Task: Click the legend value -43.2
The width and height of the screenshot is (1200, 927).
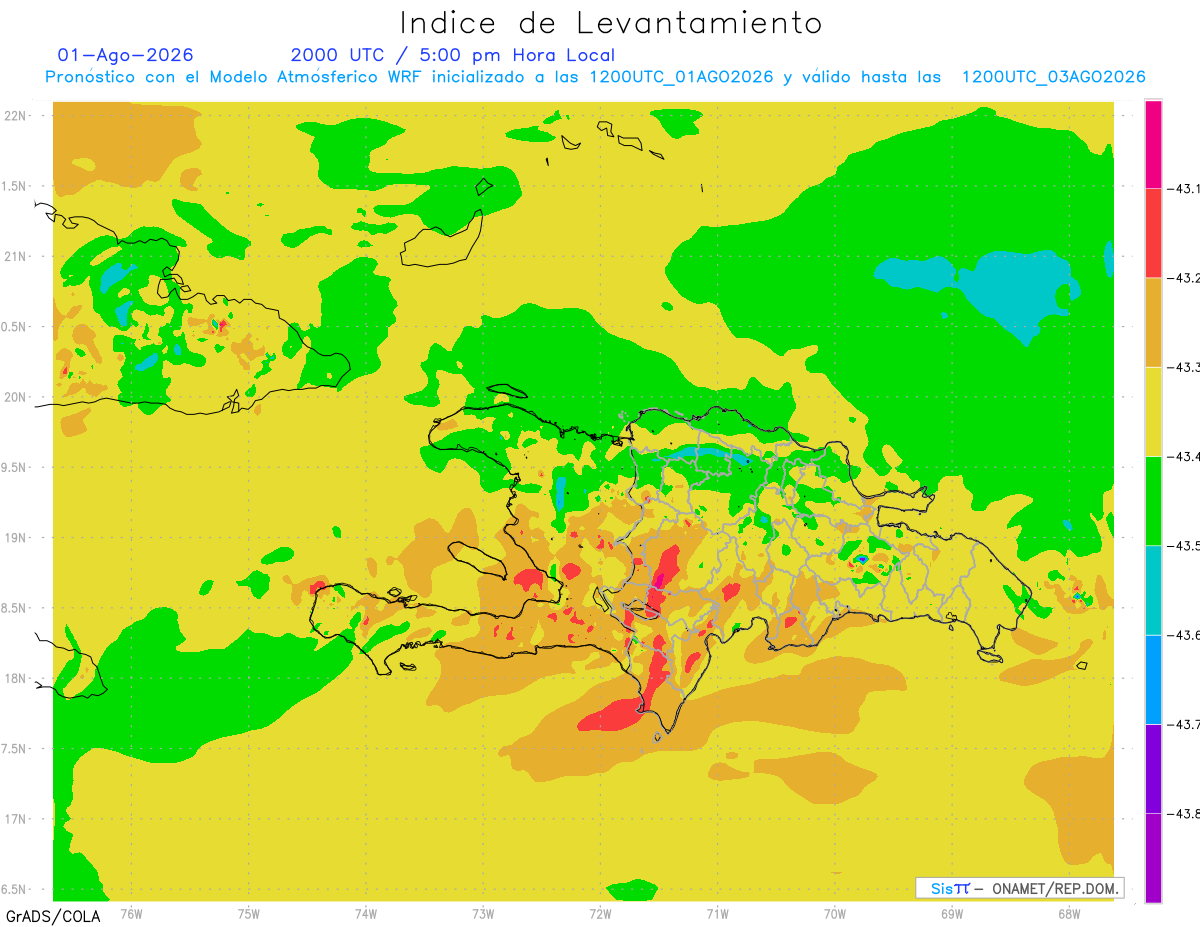Action: click(1184, 278)
